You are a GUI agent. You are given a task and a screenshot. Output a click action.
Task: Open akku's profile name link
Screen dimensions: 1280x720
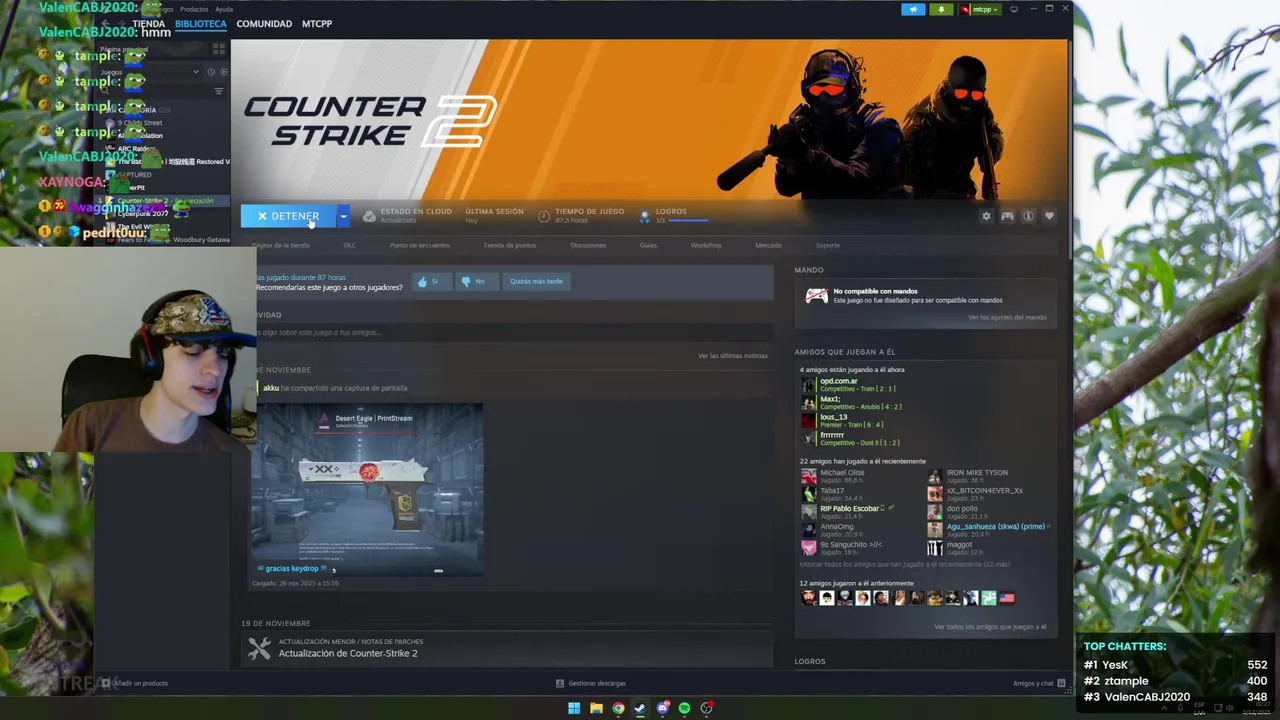(x=271, y=388)
